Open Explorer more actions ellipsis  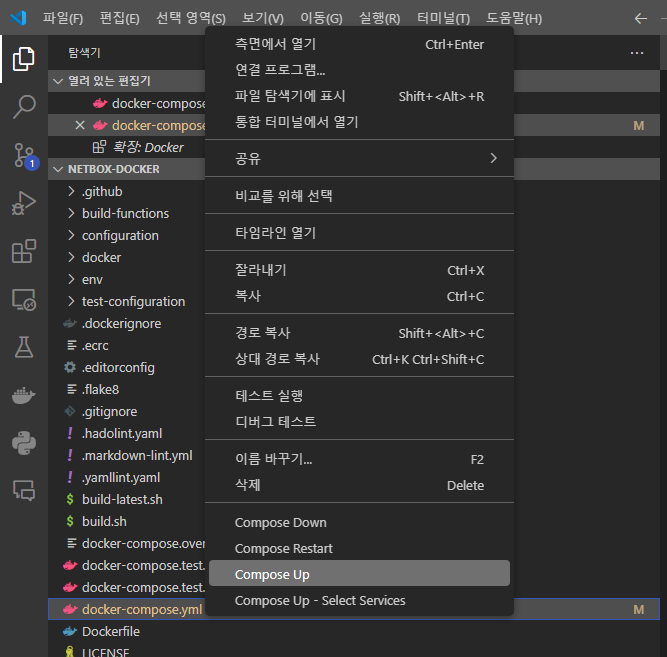click(637, 53)
